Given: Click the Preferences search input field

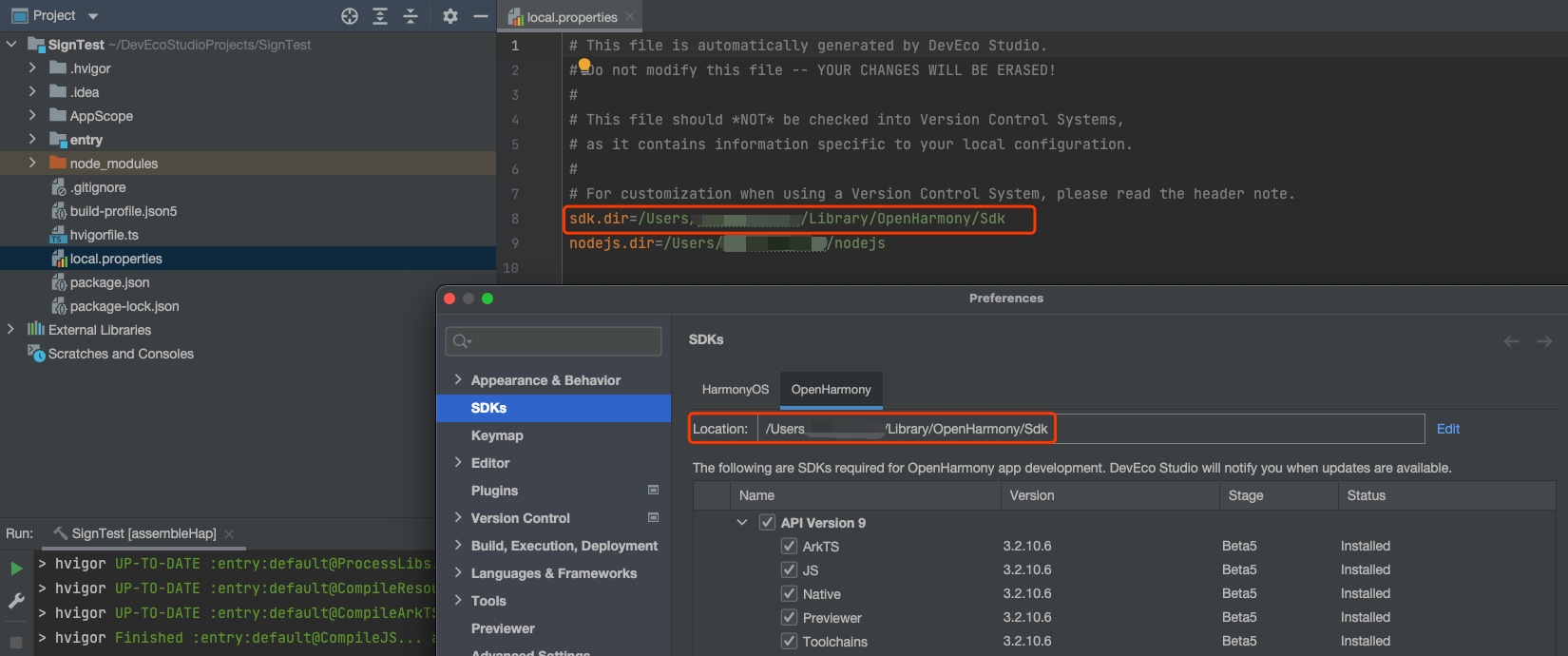Looking at the screenshot, I should (x=554, y=341).
